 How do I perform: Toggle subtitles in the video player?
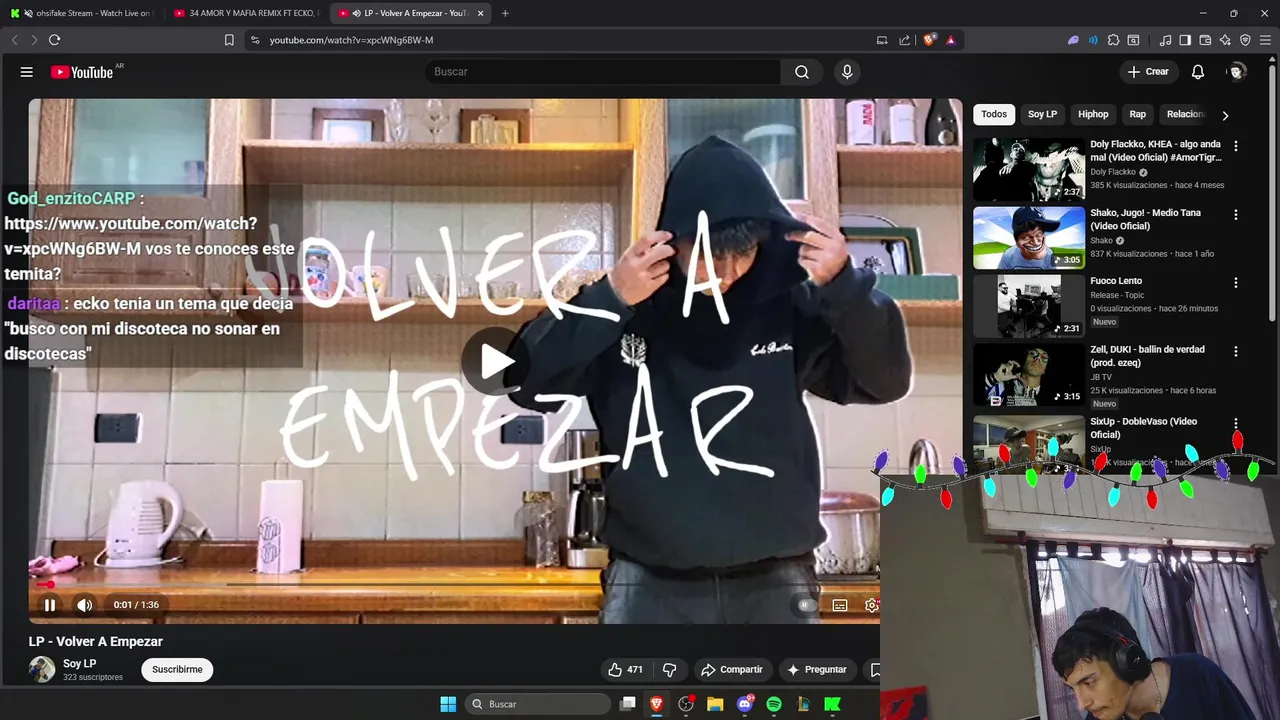pos(840,605)
